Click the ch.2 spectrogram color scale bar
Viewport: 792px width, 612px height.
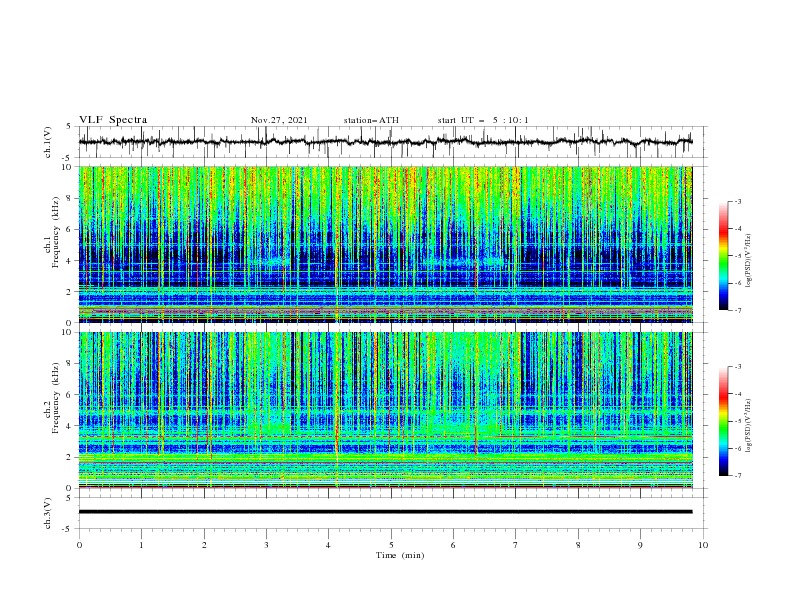coord(723,421)
